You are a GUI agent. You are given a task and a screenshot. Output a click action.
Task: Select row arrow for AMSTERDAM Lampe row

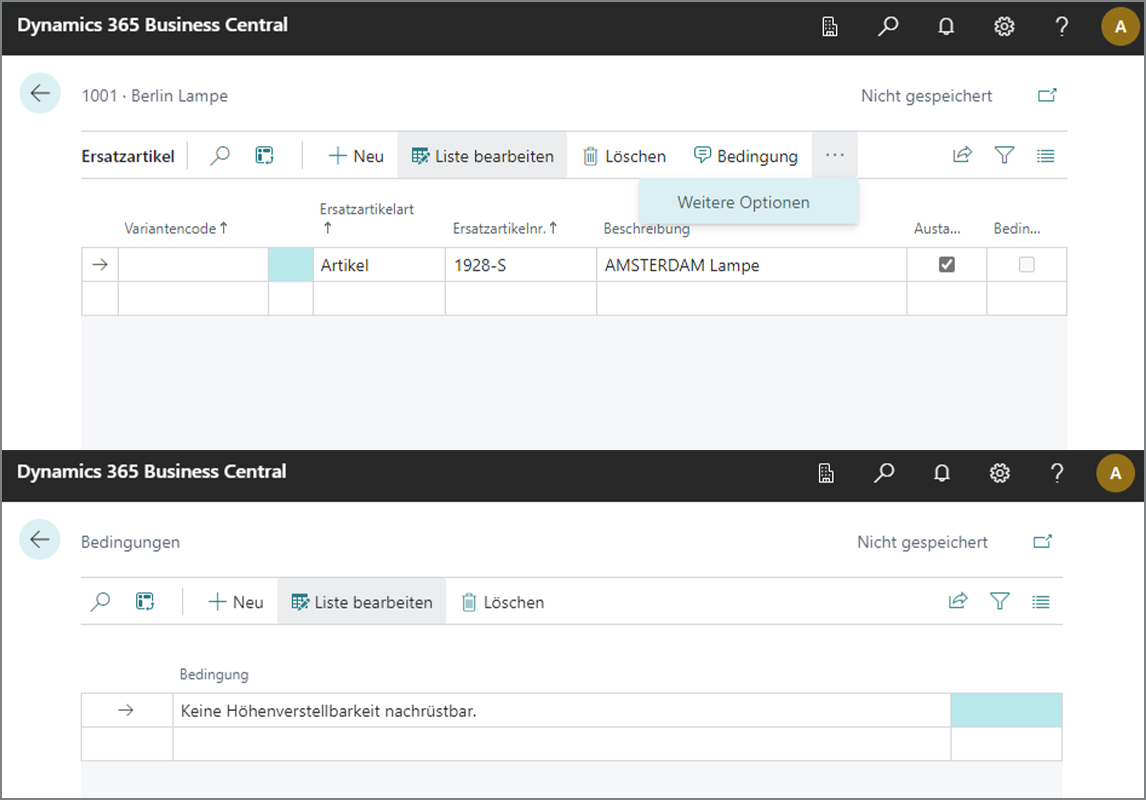point(100,264)
